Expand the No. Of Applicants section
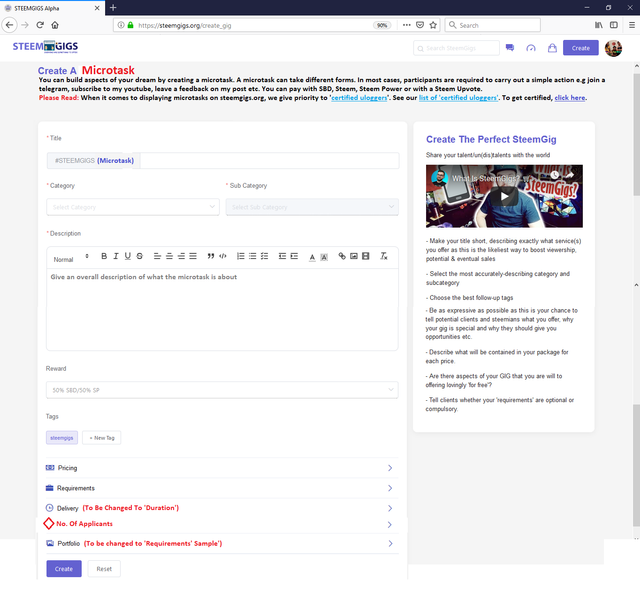The image size is (640, 610). (x=222, y=524)
